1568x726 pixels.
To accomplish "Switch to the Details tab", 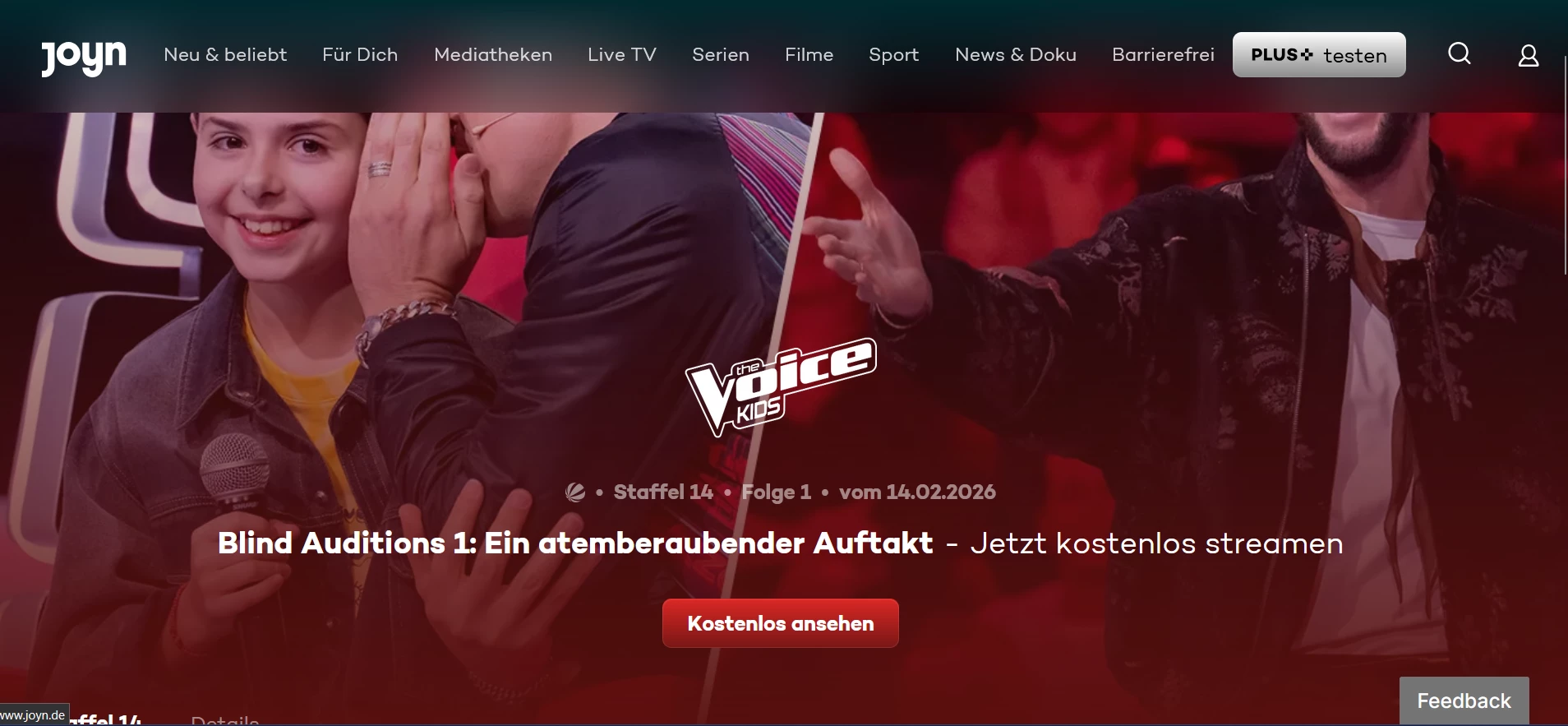I will point(225,721).
